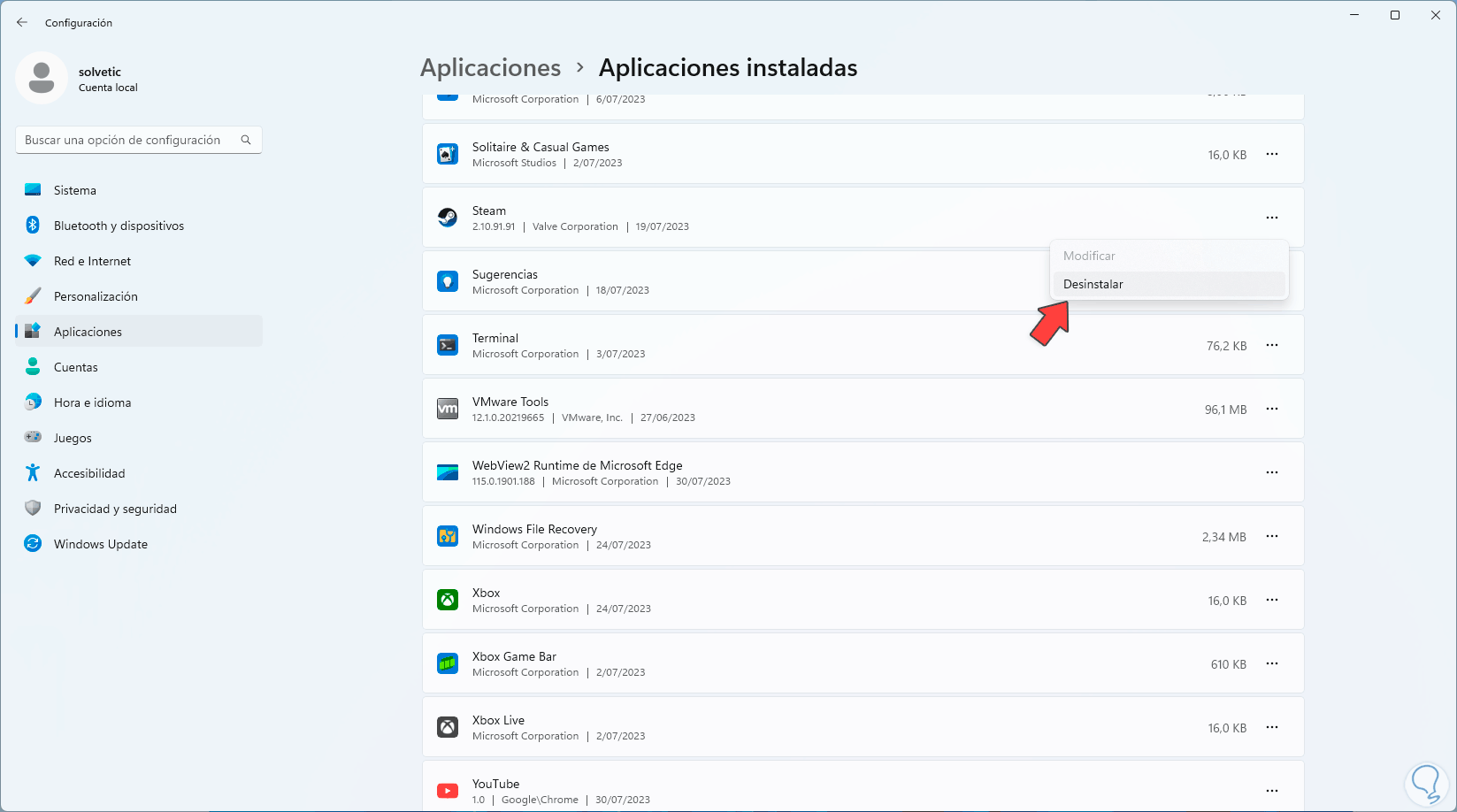Click the Aplicaciones breadcrumb link

click(x=491, y=68)
